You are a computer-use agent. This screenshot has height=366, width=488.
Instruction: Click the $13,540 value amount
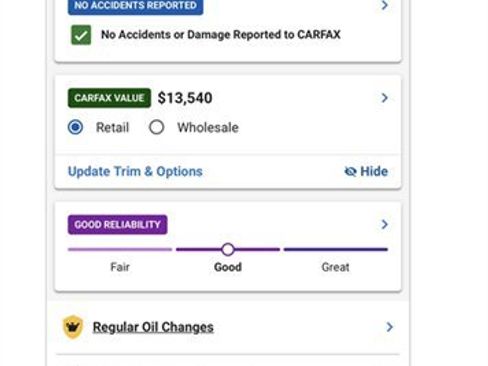pyautogui.click(x=185, y=98)
